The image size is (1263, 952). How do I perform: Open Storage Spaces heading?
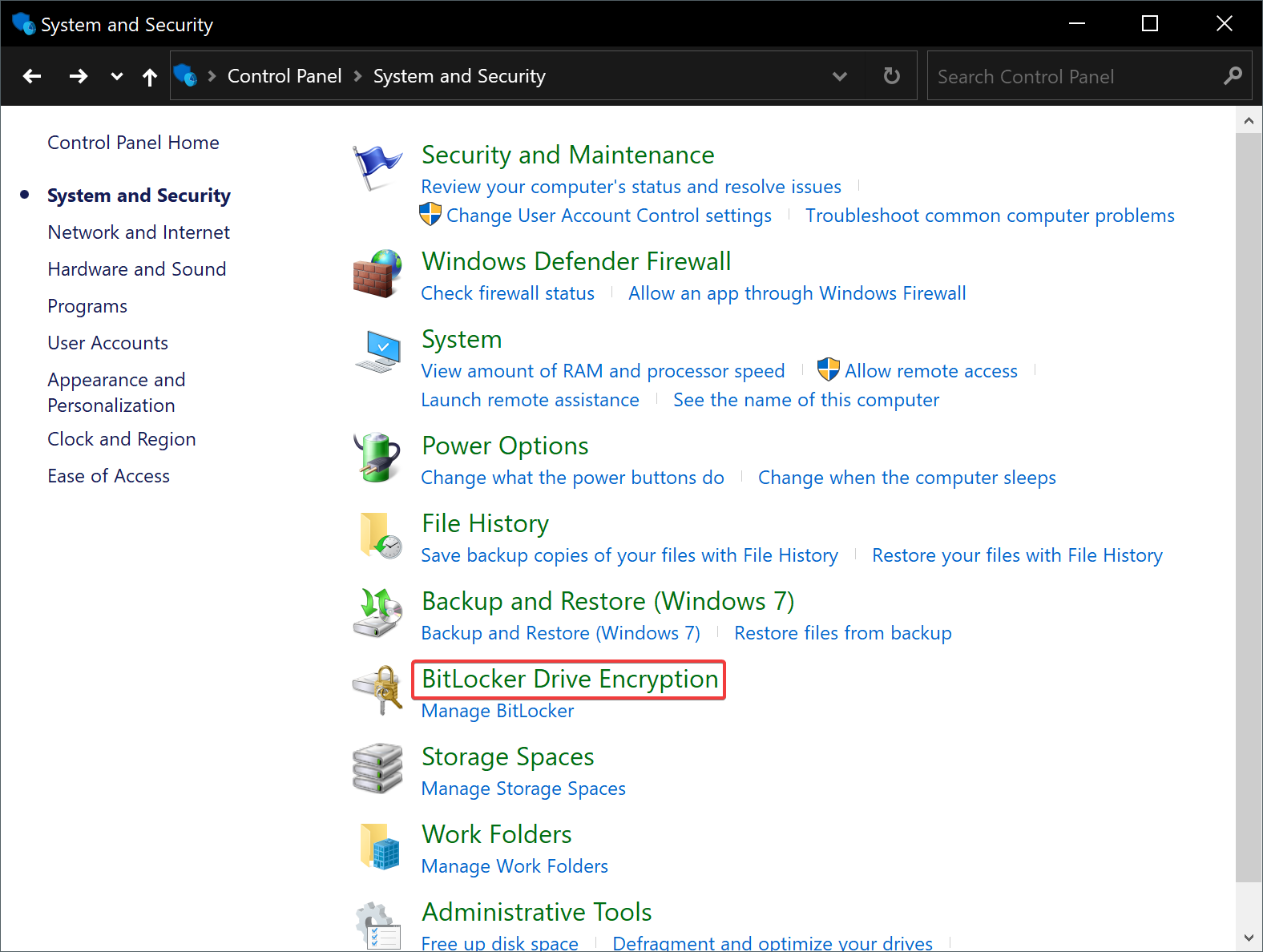pos(508,756)
